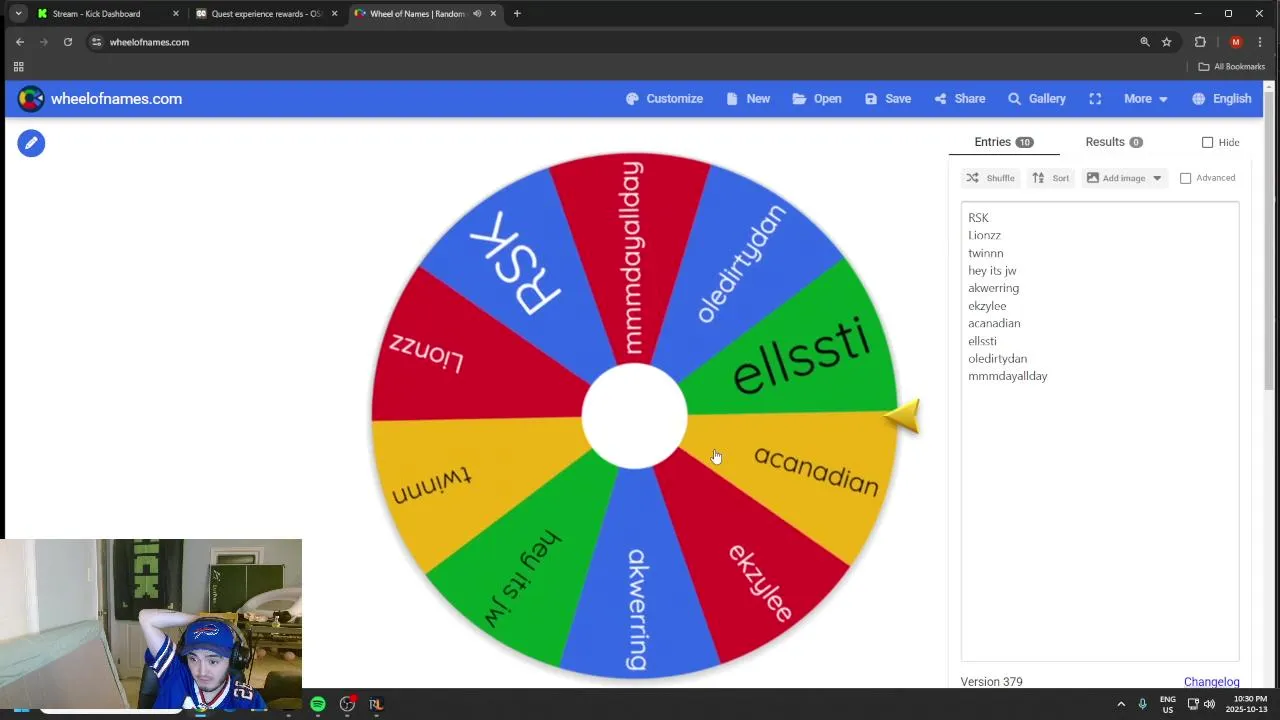Image resolution: width=1280 pixels, height=720 pixels.
Task: Click the "RSK" entry in list
Action: pos(978,218)
